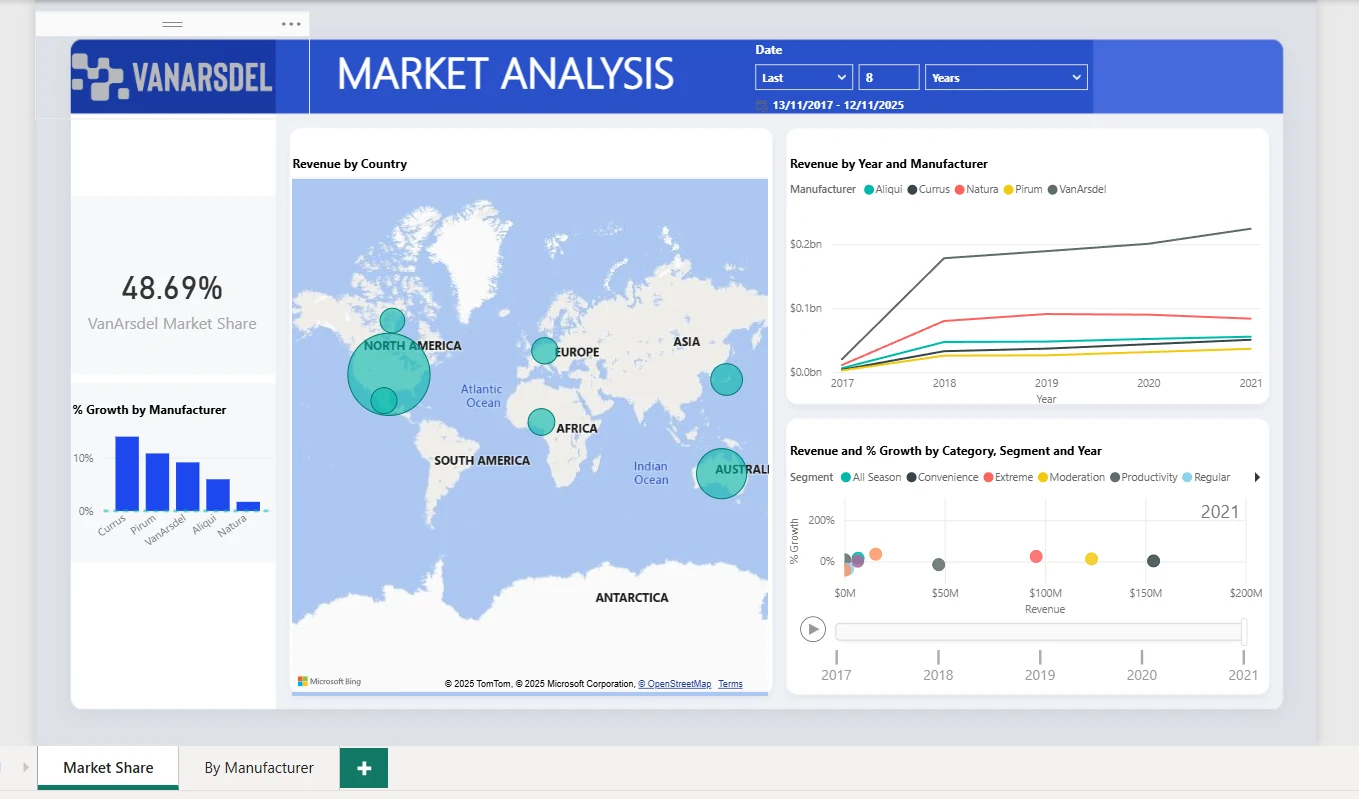Click the gray scatter dot near $50M revenue
This screenshot has height=799, width=1359.
click(x=938, y=565)
